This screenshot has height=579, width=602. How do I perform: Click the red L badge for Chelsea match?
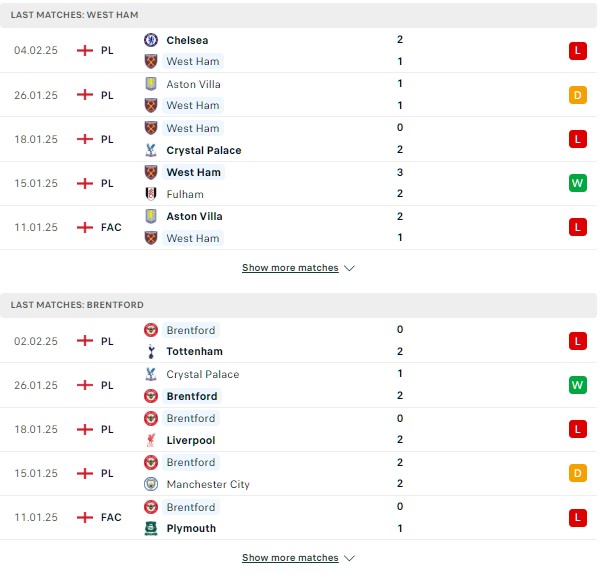578,51
